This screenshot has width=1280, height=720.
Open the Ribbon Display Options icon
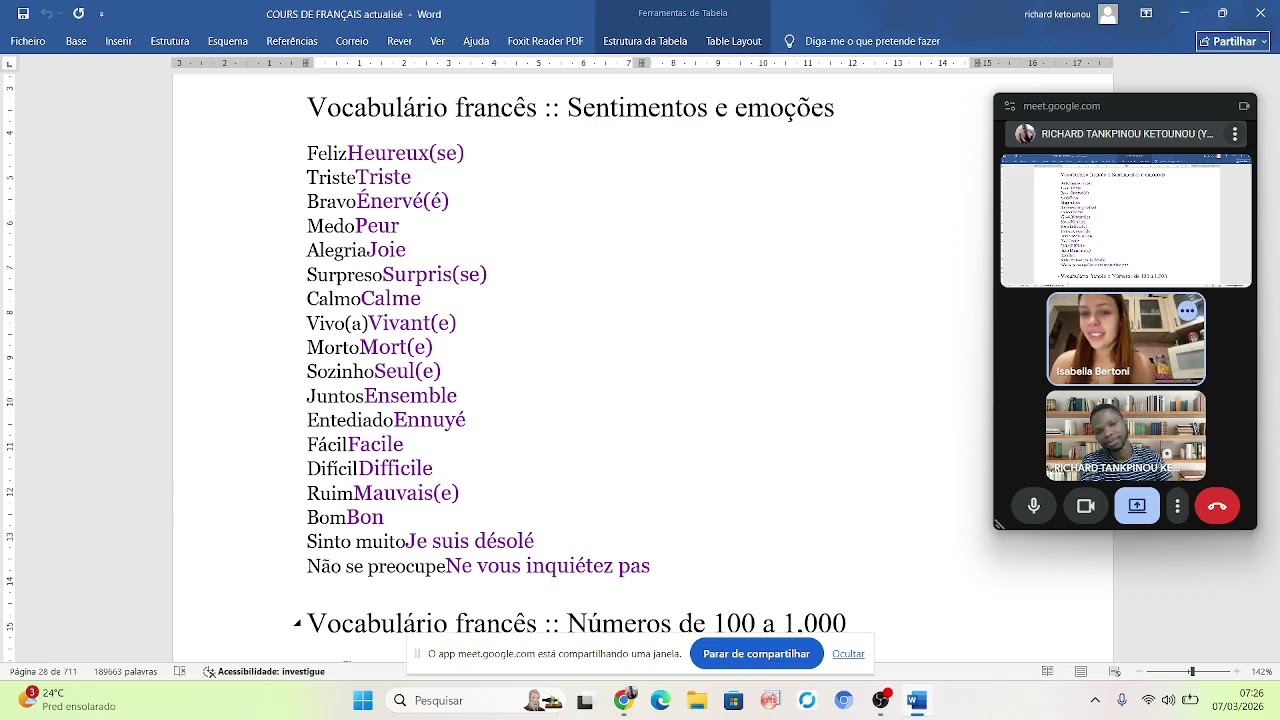coord(1146,13)
